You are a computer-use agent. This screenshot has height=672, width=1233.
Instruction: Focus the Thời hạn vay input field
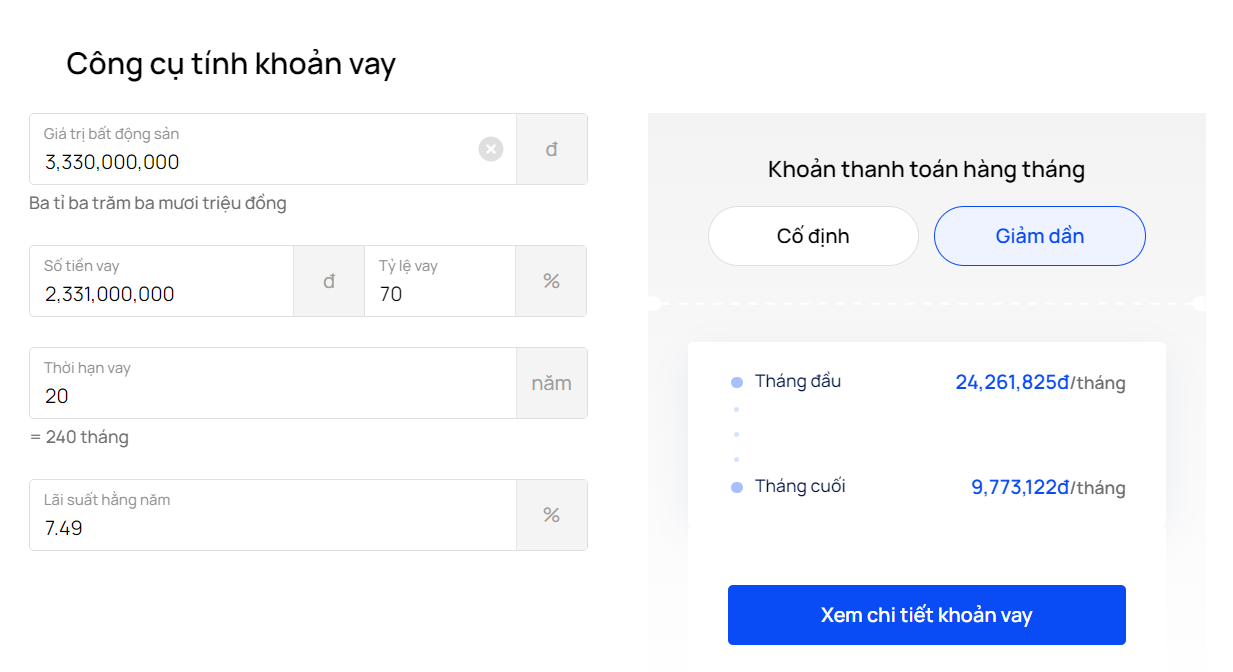point(273,383)
